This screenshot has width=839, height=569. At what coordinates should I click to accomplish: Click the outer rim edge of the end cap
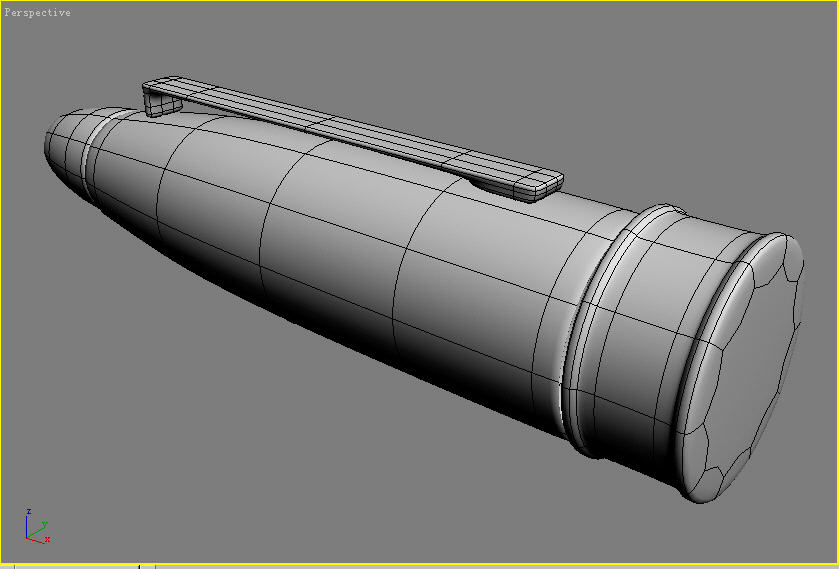[795, 300]
